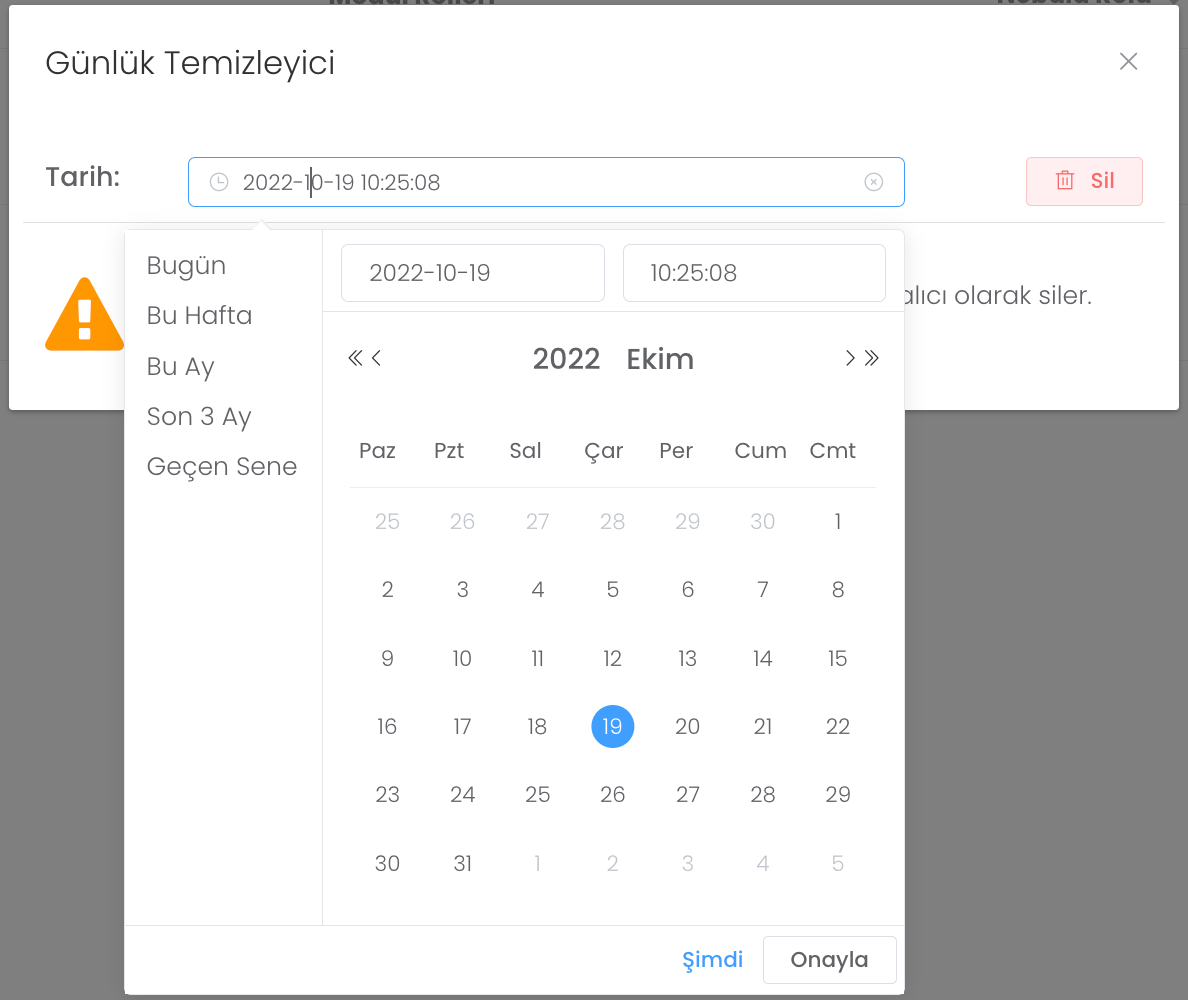Open the year 2022 selector
The width and height of the screenshot is (1188, 1000).
[x=566, y=359]
